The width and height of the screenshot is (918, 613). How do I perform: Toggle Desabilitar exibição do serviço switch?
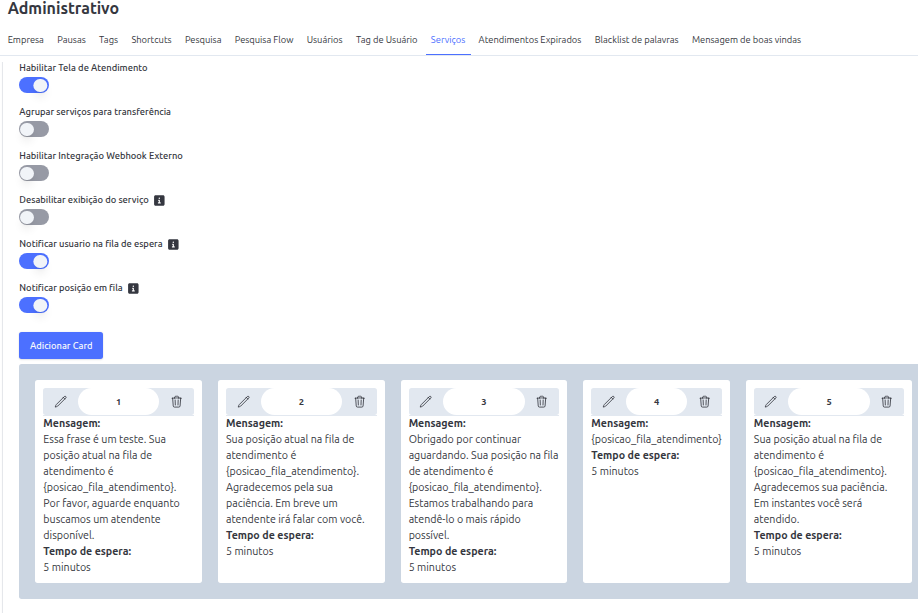click(x=34, y=217)
